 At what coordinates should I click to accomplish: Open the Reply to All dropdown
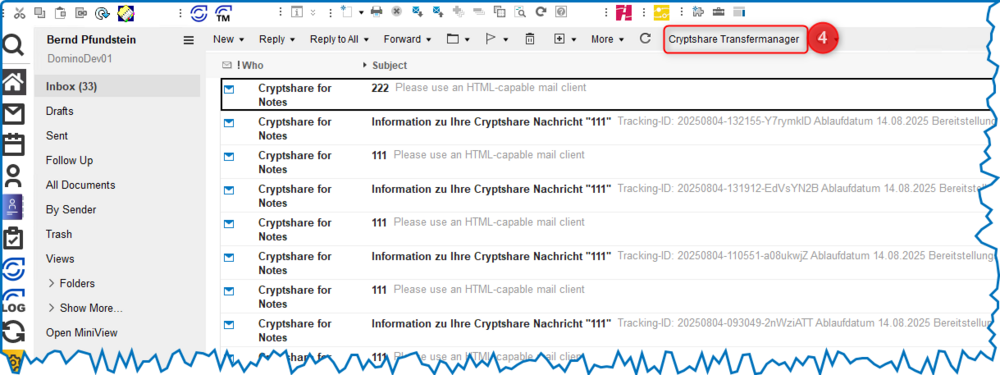pos(339,40)
